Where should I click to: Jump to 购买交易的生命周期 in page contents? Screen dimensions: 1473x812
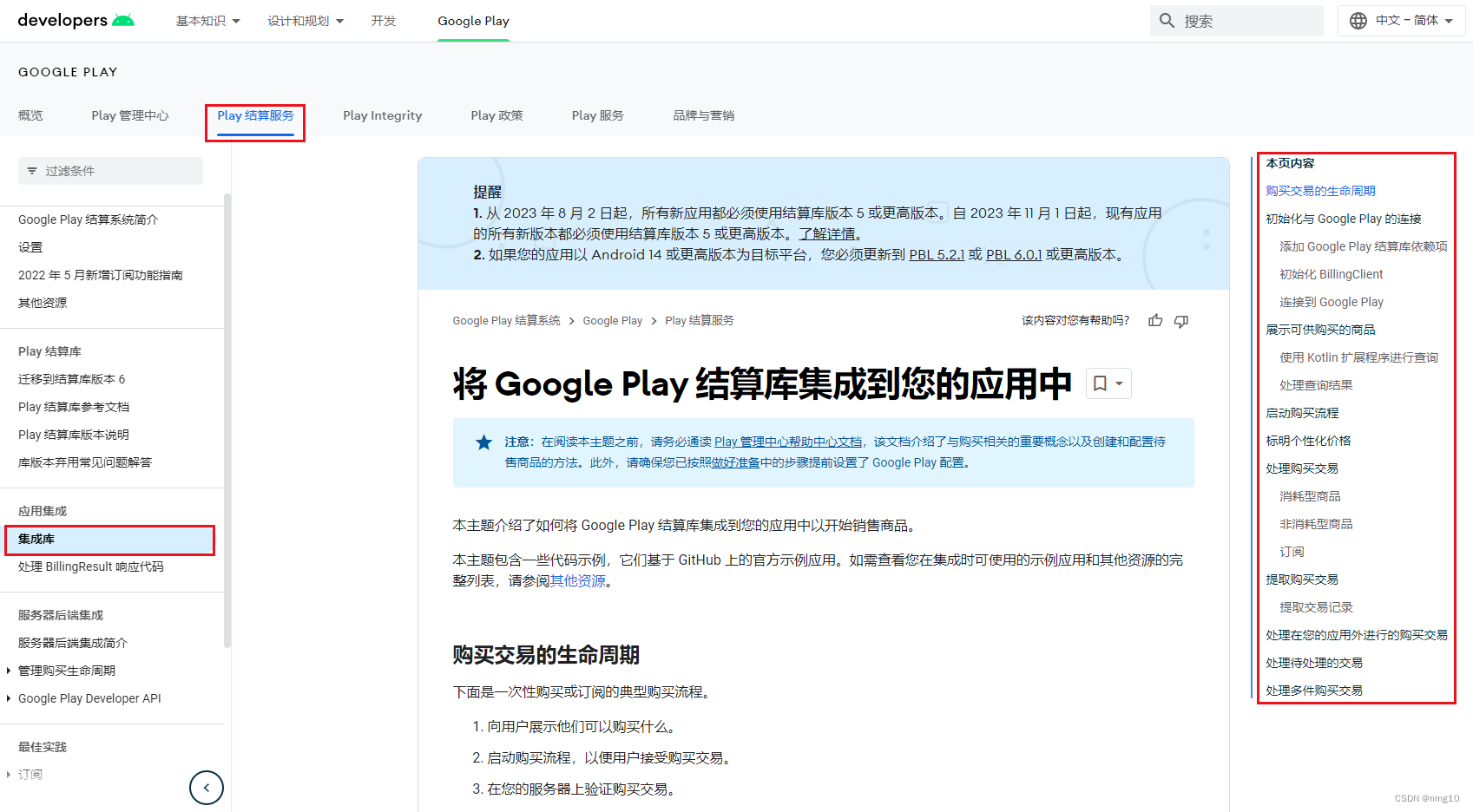(1320, 191)
